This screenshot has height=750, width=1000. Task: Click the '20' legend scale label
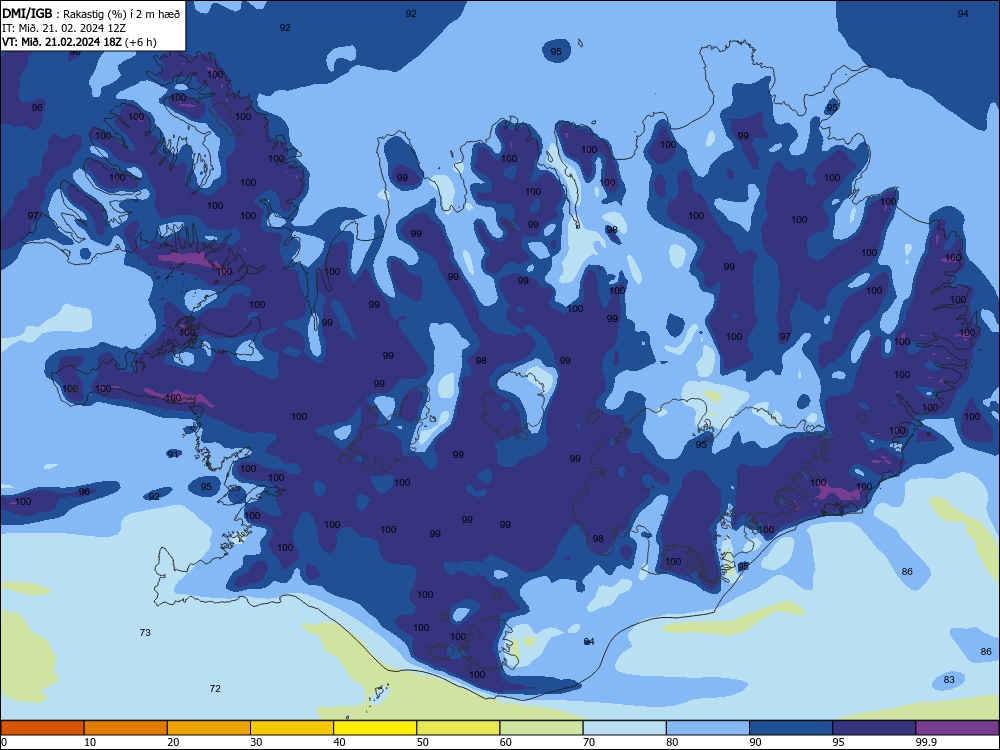tap(173, 742)
